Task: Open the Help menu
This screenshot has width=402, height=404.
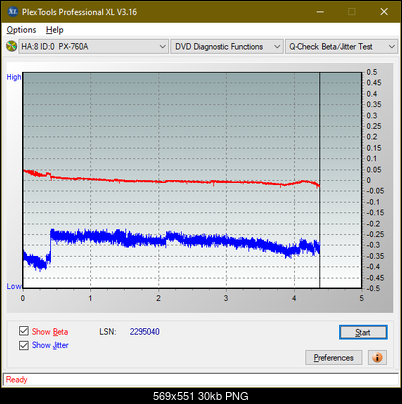Action: (x=55, y=30)
